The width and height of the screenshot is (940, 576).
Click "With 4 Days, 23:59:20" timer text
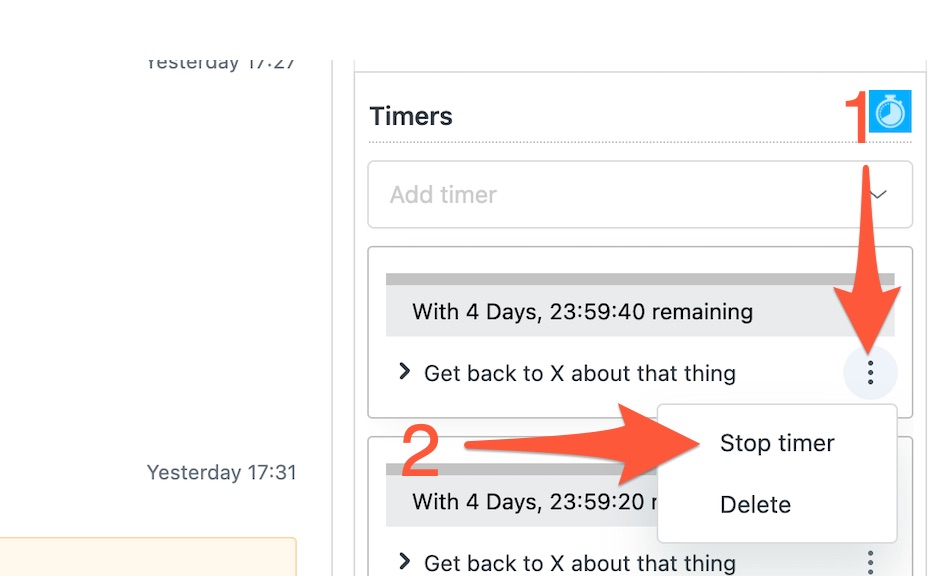point(528,502)
